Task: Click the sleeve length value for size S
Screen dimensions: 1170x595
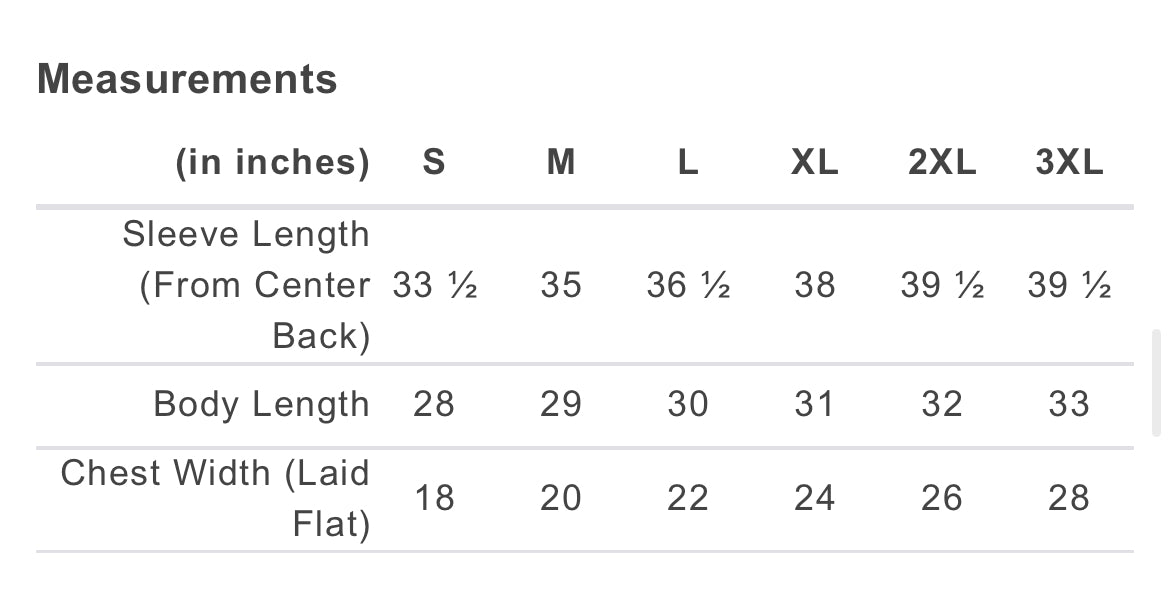Action: (x=434, y=286)
